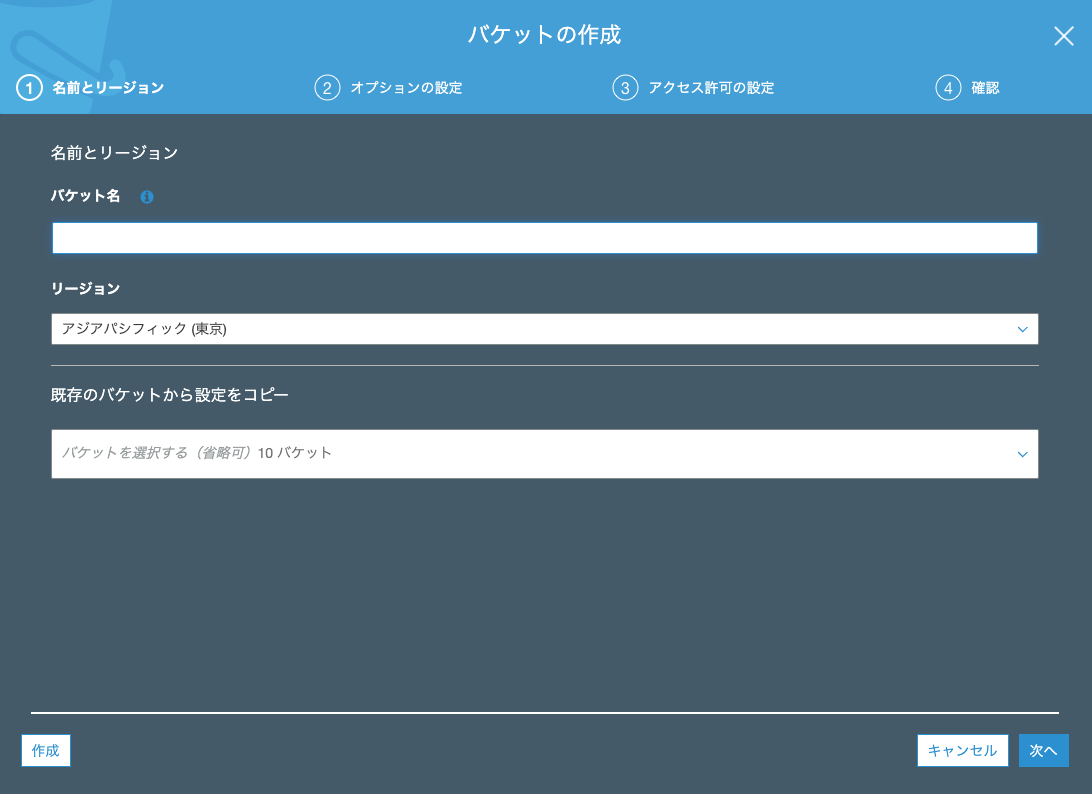Image resolution: width=1092 pixels, height=794 pixels.
Task: Click the X close icon top right
Action: (1063, 36)
